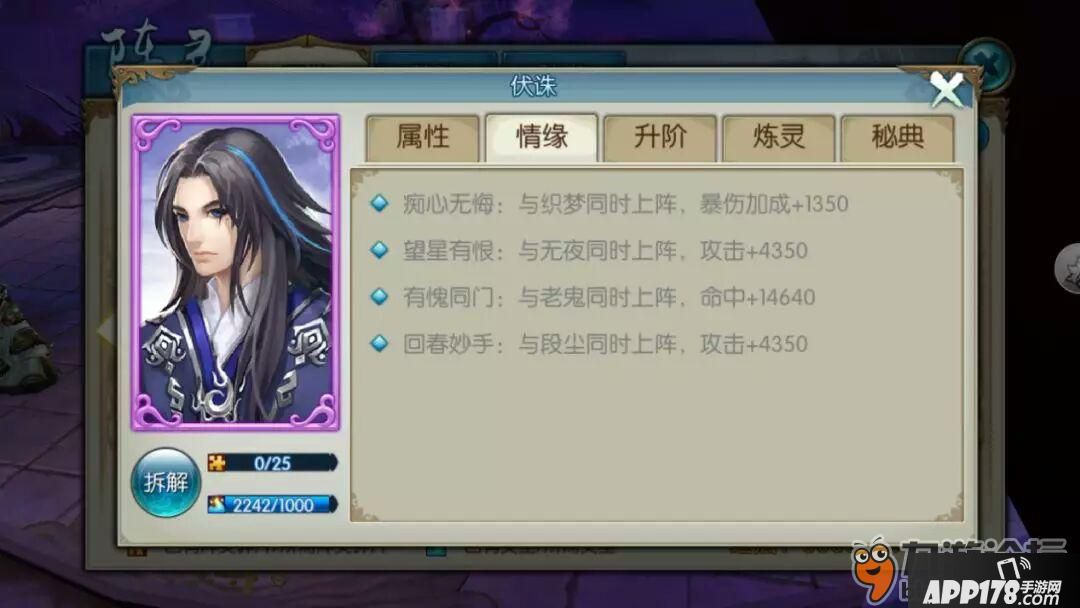Image resolution: width=1080 pixels, height=608 pixels.
Task: Select the 0/25 fragment progress bar
Action: click(x=273, y=463)
